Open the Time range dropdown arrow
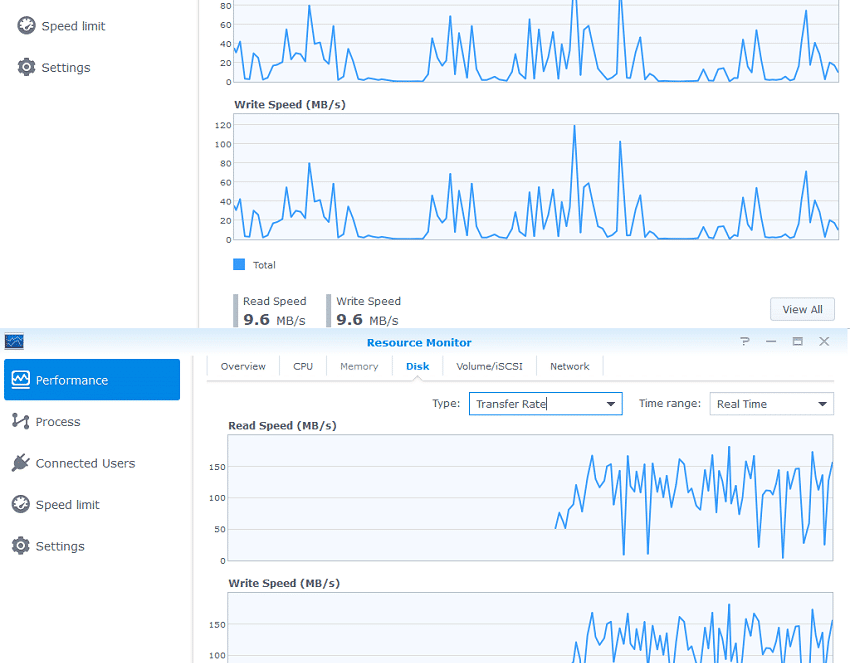Image resolution: width=850 pixels, height=663 pixels. (x=822, y=404)
